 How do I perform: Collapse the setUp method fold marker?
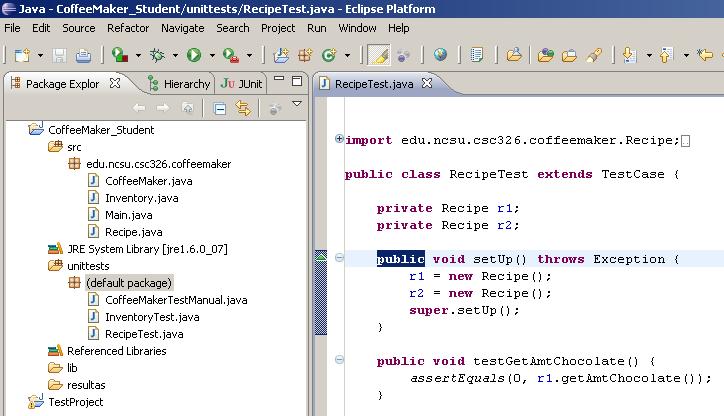coord(340,259)
